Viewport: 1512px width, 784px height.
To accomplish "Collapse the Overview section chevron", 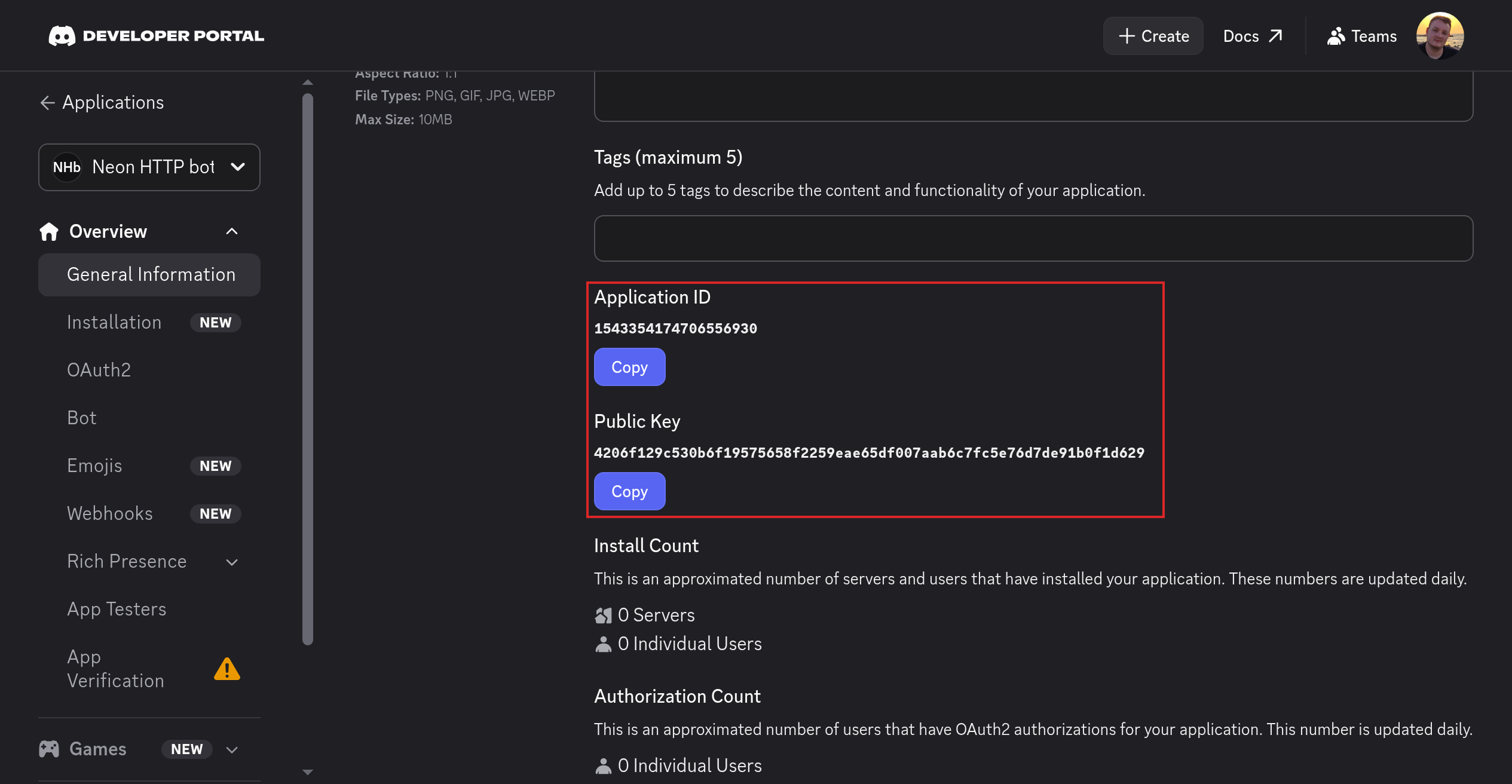I will (232, 231).
